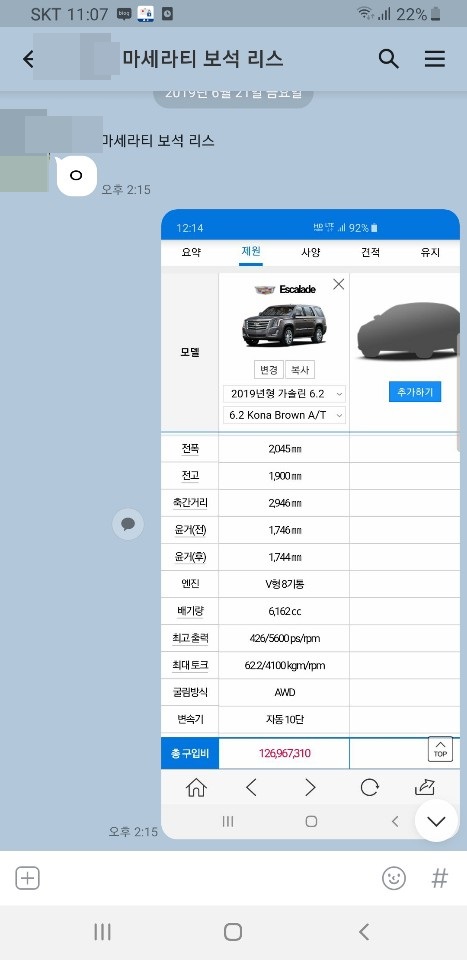This screenshot has width=467, height=960.
Task: Tap the 2,946 mm wheelbase value
Action: pos(285,503)
